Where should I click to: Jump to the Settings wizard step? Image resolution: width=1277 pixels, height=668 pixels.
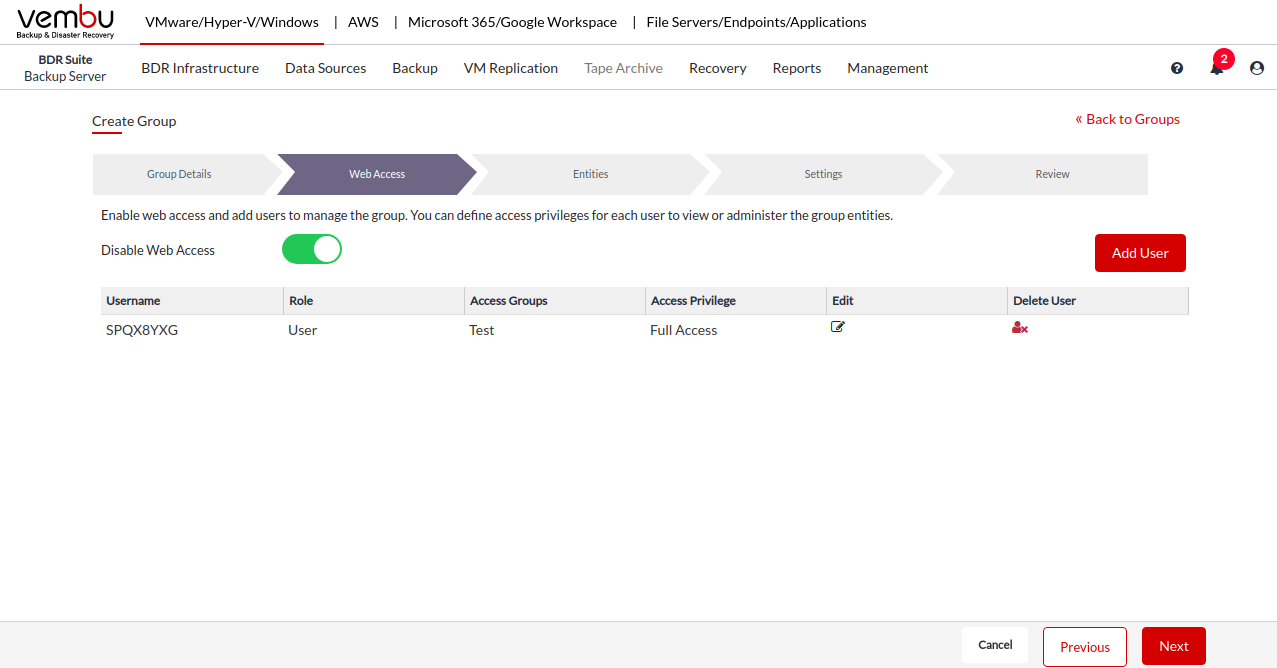(823, 174)
